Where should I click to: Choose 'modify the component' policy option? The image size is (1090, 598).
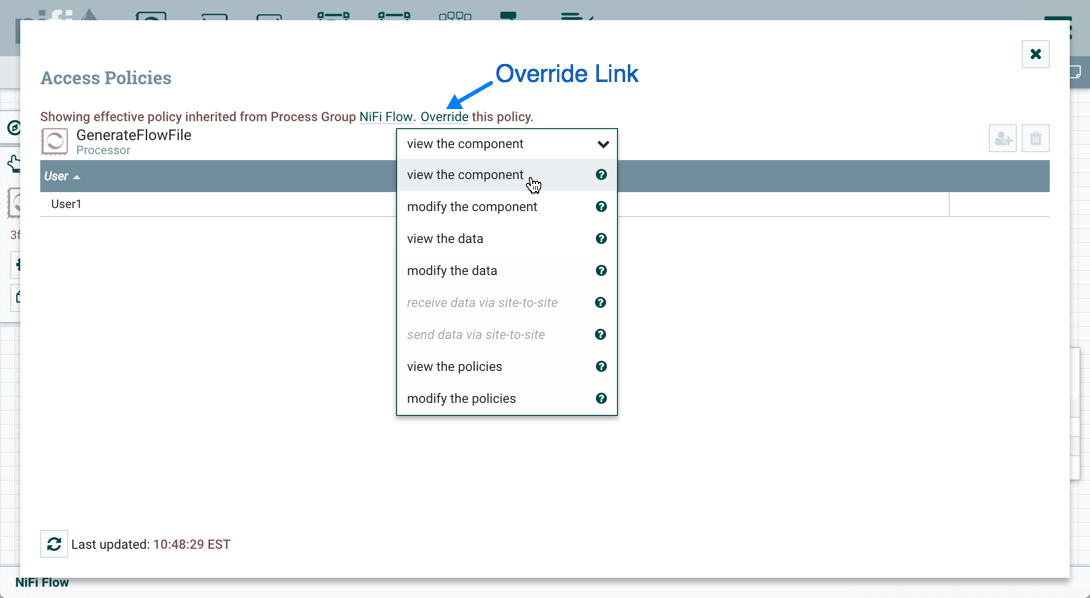(x=472, y=207)
